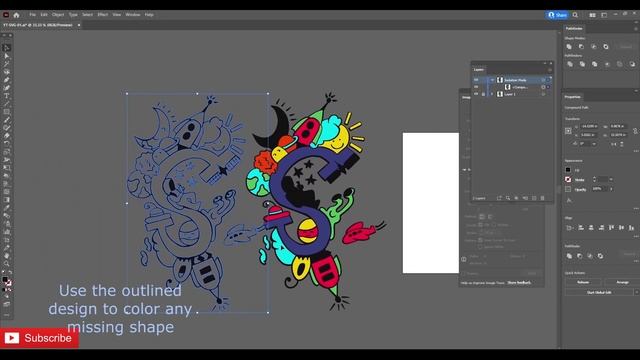640x360 pixels.
Task: Click Trim in the Pathfinder panel's Pathfinders row
Action: 582,64
